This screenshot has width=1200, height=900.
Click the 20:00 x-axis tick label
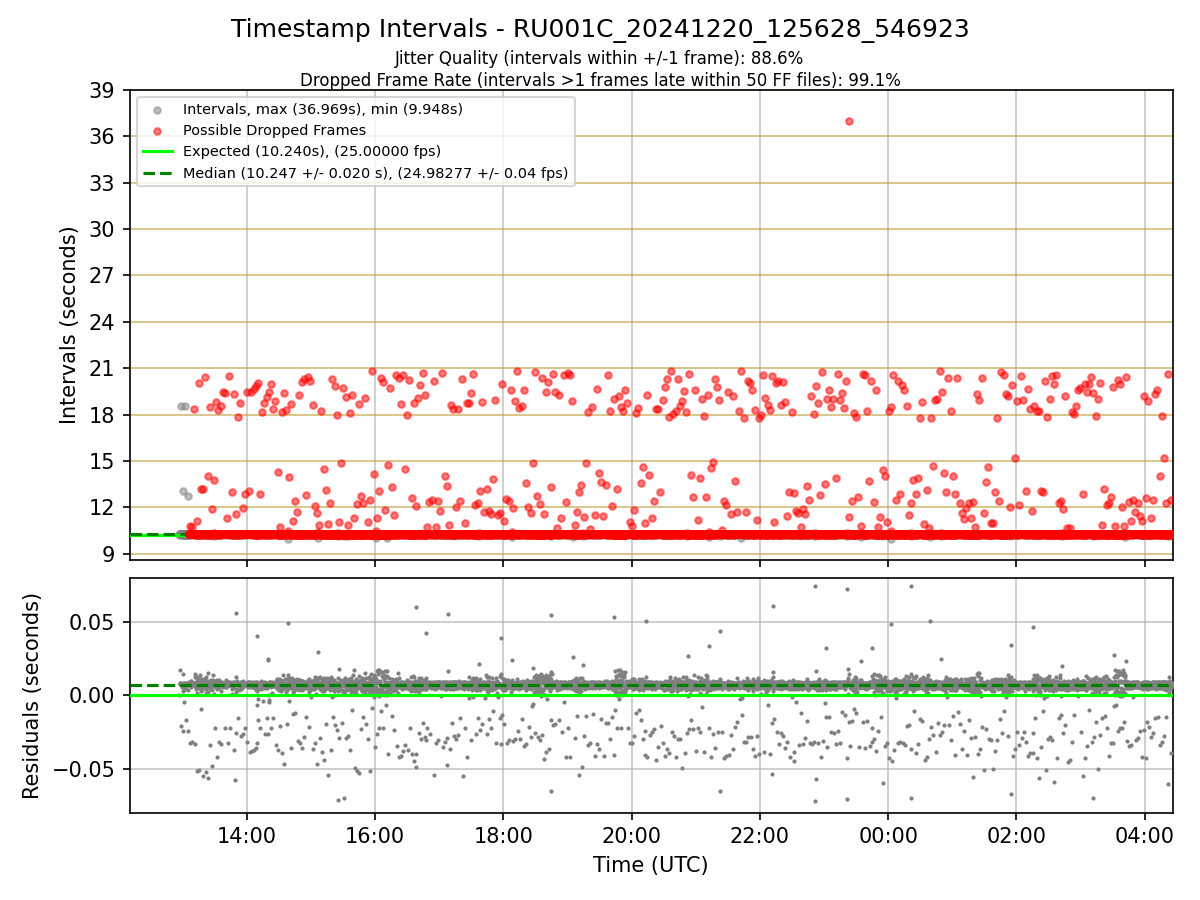tap(631, 836)
